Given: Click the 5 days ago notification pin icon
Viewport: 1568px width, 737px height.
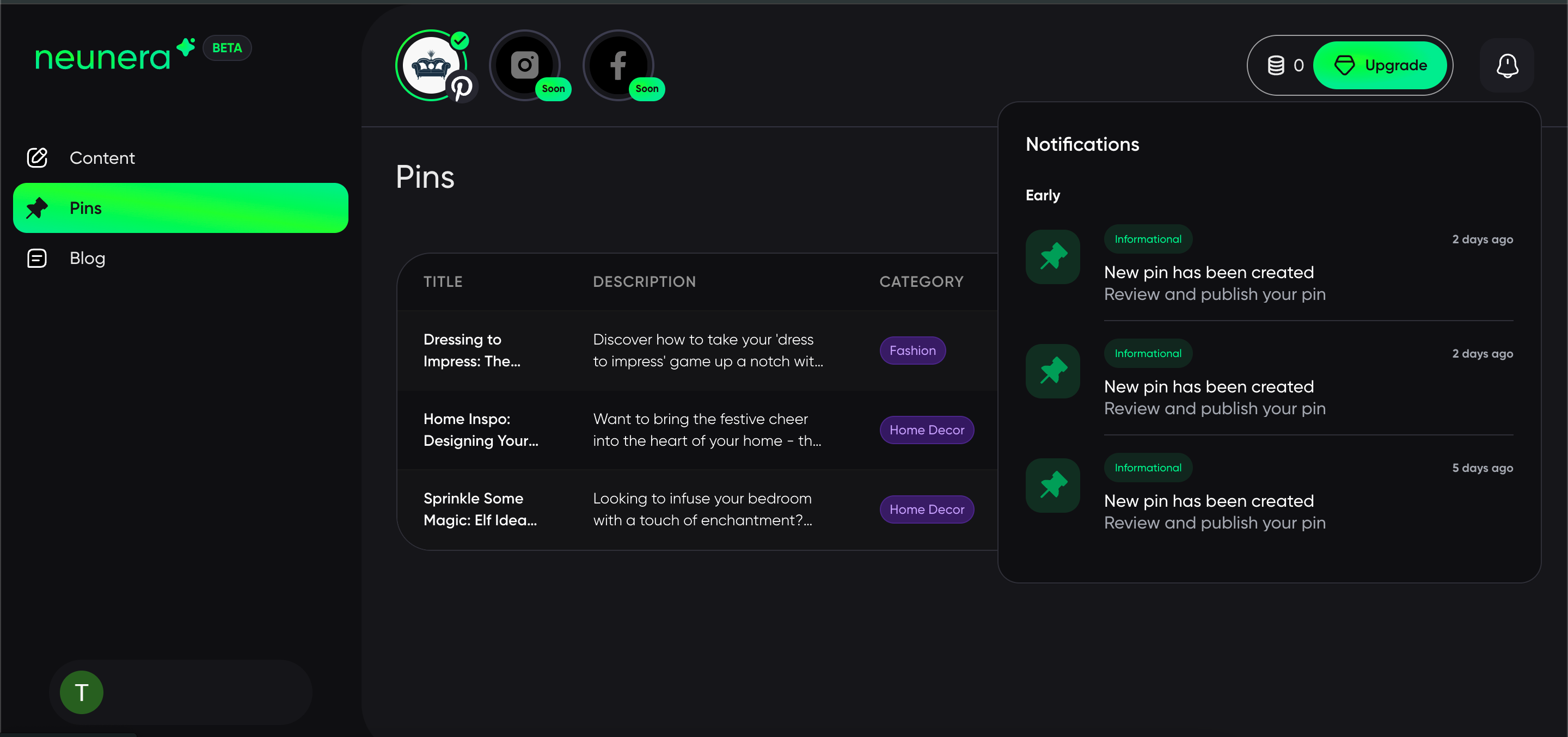Looking at the screenshot, I should coord(1052,485).
